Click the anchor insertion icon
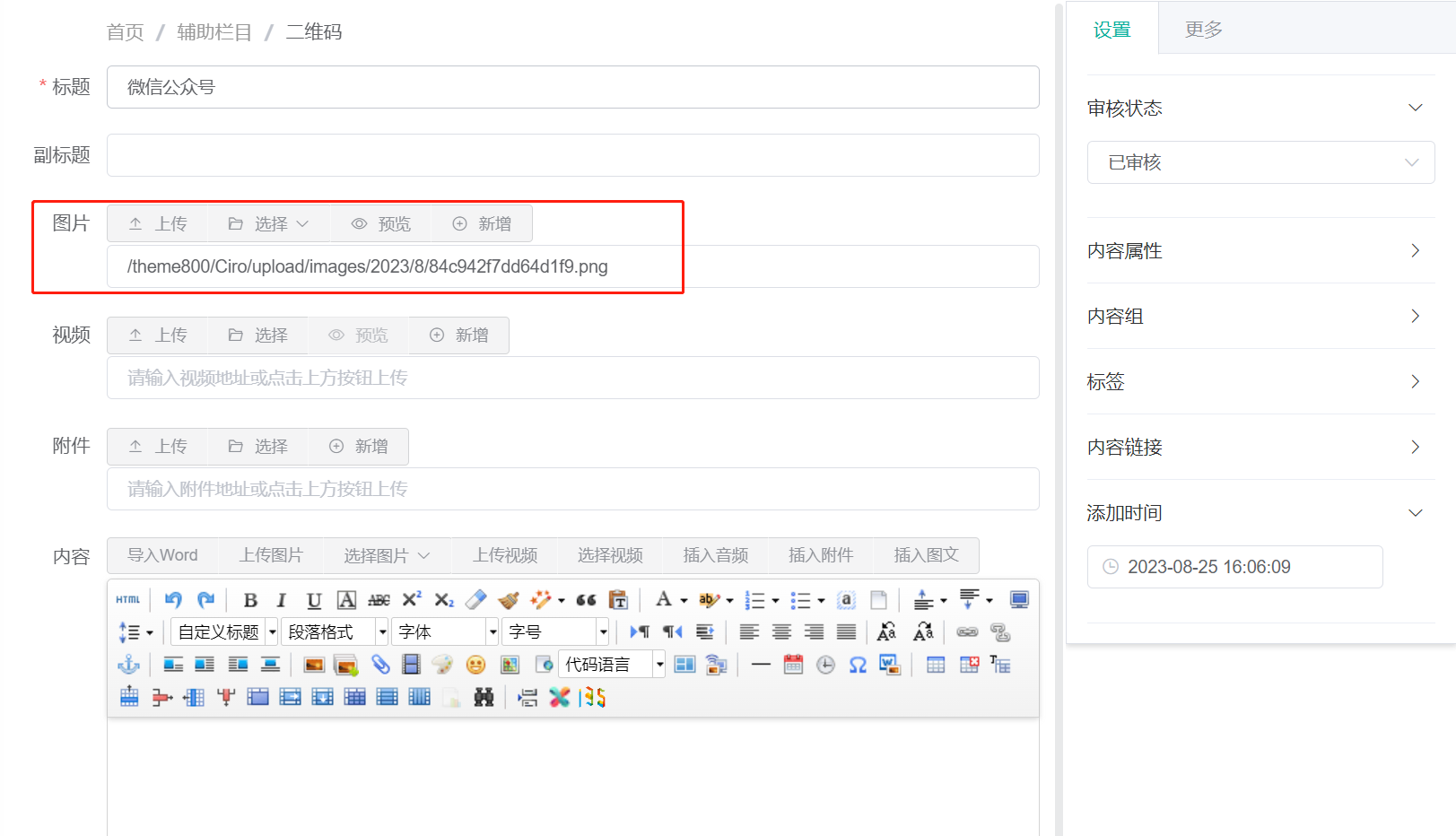The width and height of the screenshot is (1456, 836). point(128,664)
